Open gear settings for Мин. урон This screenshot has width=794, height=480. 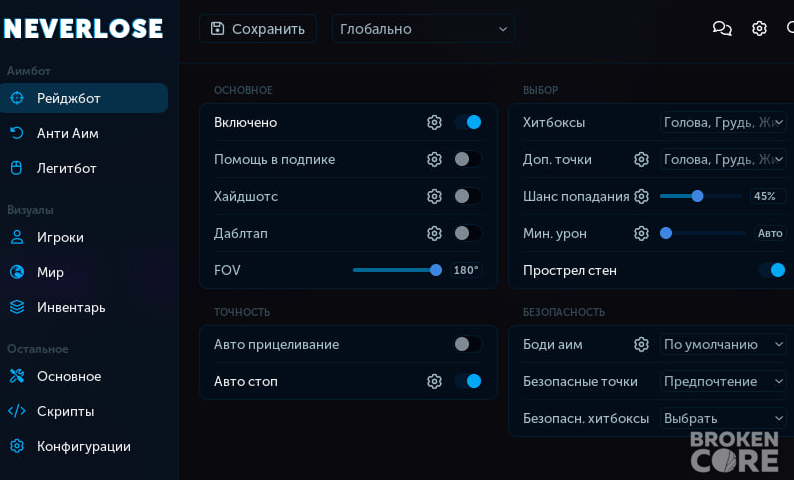641,233
